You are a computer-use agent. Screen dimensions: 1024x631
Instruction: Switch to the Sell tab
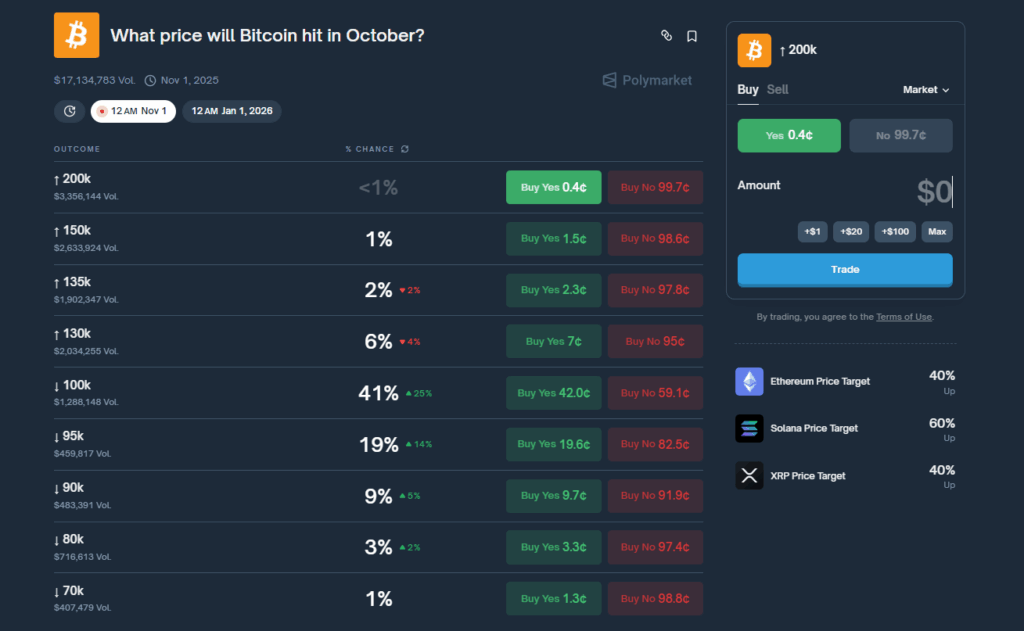[777, 90]
